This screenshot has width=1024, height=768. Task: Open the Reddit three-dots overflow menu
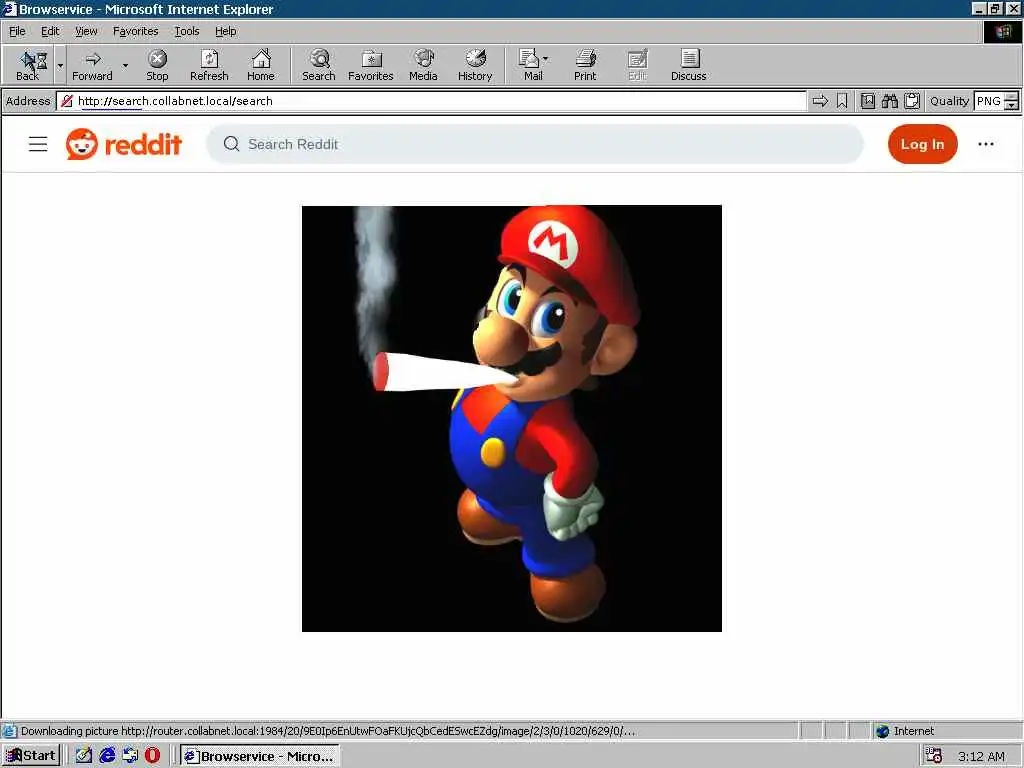(x=985, y=144)
